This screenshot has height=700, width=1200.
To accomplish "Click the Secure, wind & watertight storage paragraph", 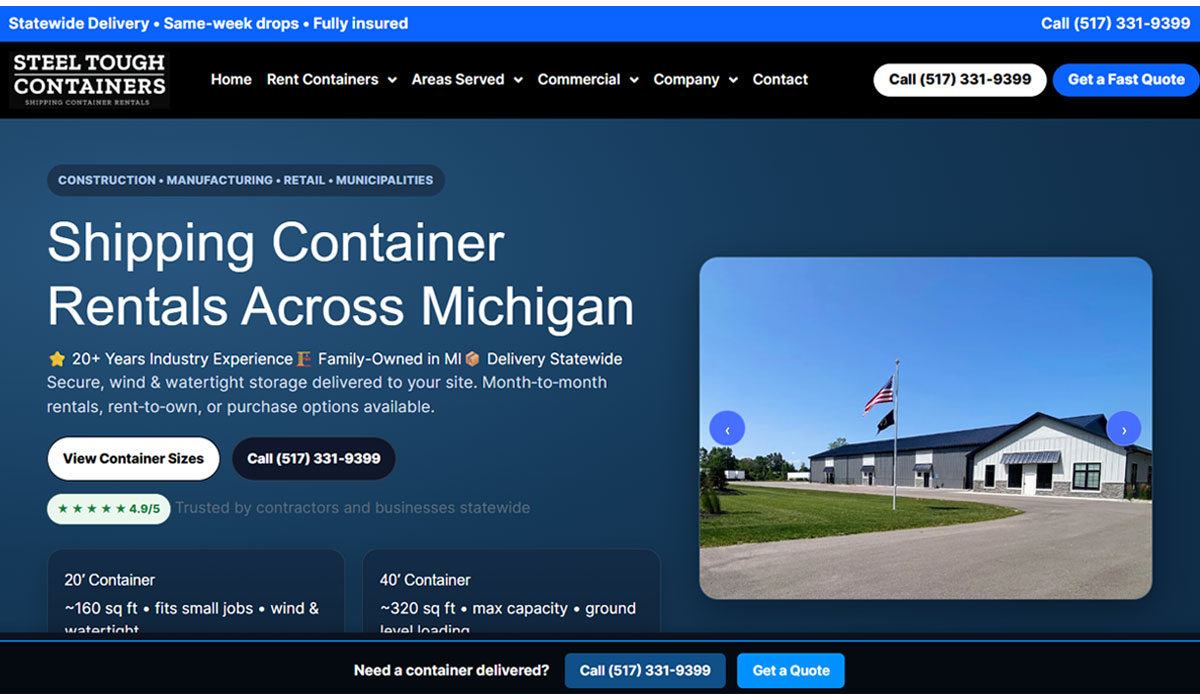I will [x=327, y=395].
